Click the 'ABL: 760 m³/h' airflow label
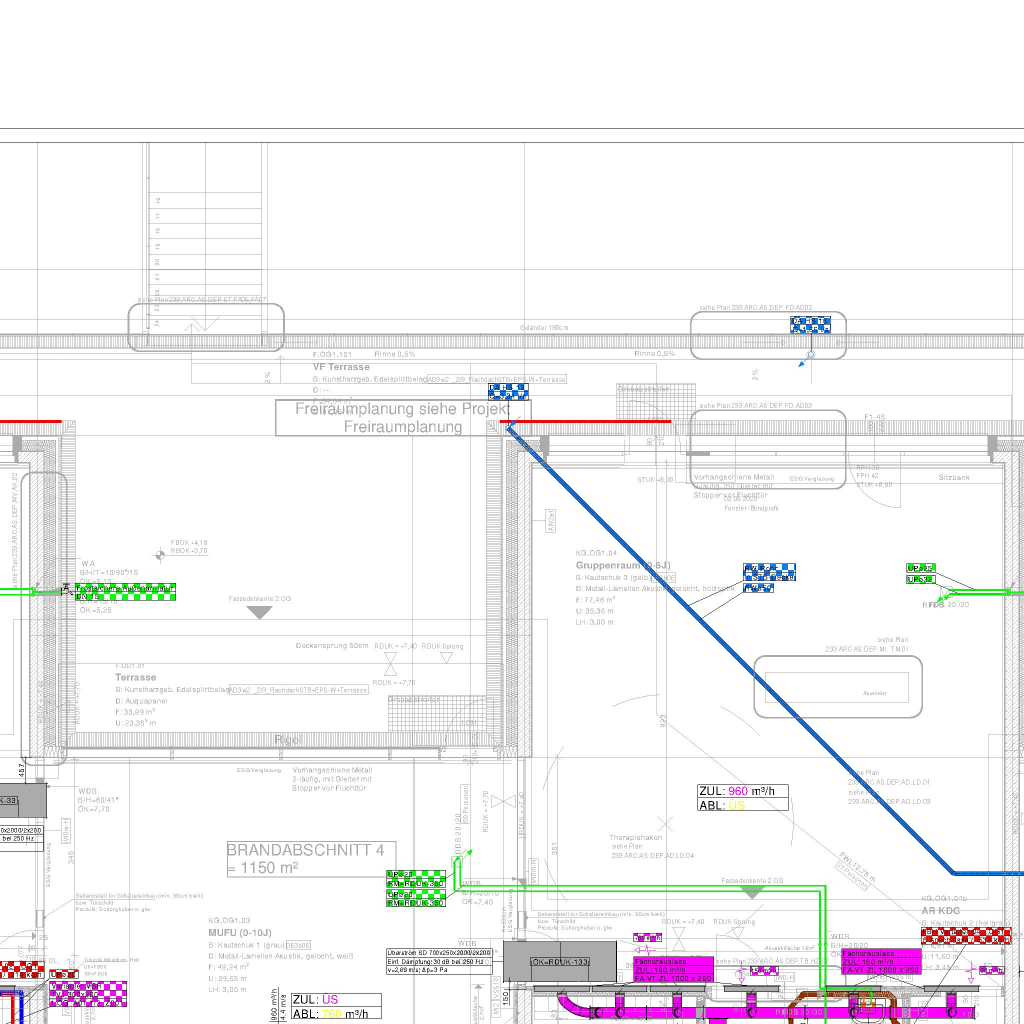The width and height of the screenshot is (1024, 1024). (336, 1014)
